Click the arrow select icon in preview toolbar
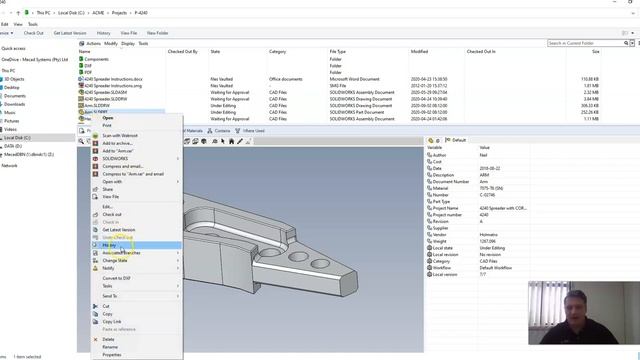The height and width of the screenshot is (360, 640). pos(223,141)
